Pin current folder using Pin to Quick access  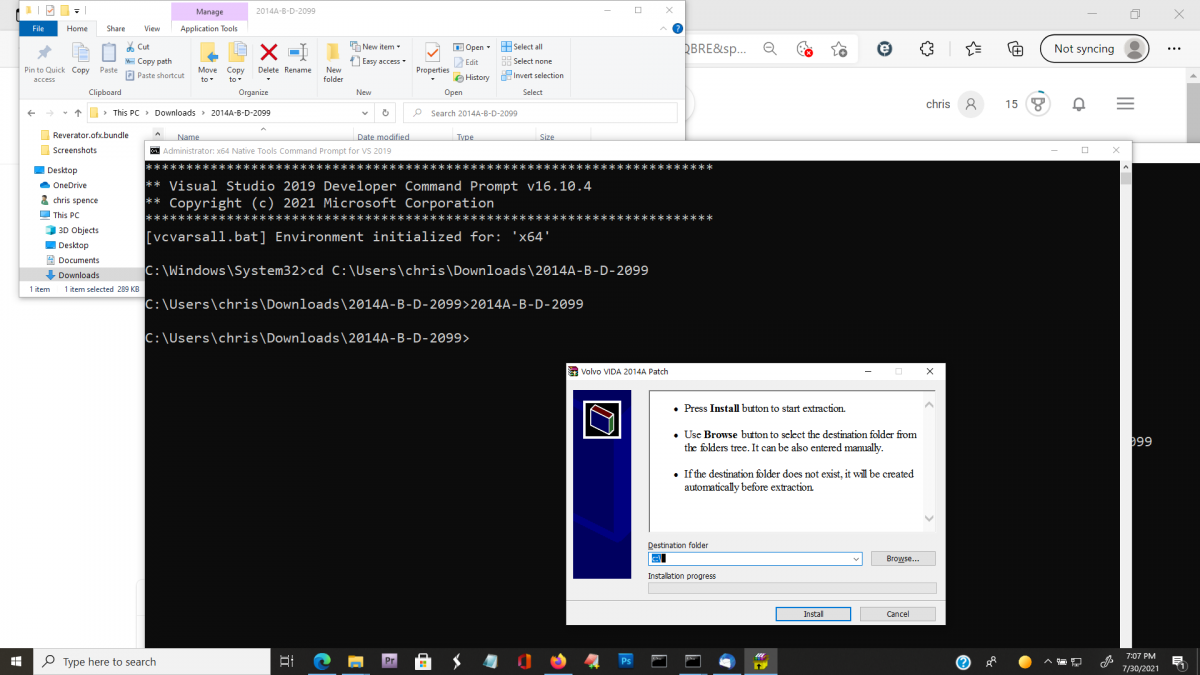(43, 60)
